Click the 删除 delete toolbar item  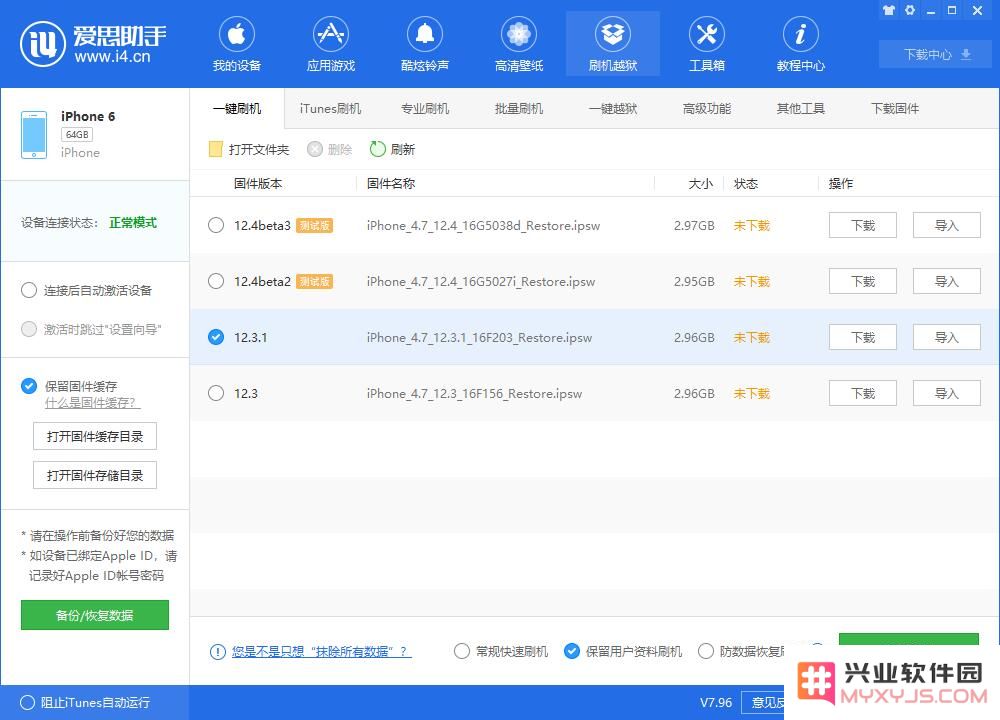[330, 149]
